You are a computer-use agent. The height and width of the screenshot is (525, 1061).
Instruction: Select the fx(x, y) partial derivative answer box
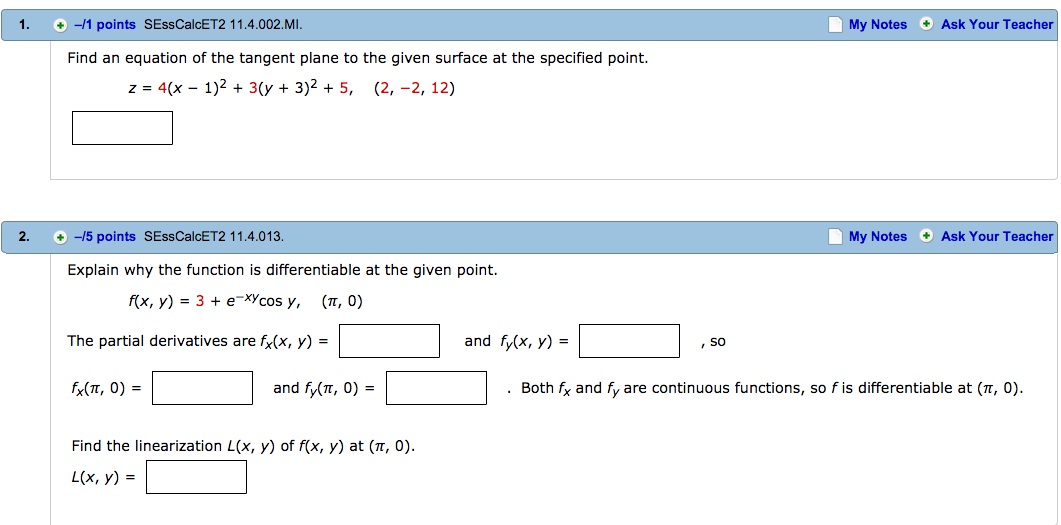[x=390, y=341]
